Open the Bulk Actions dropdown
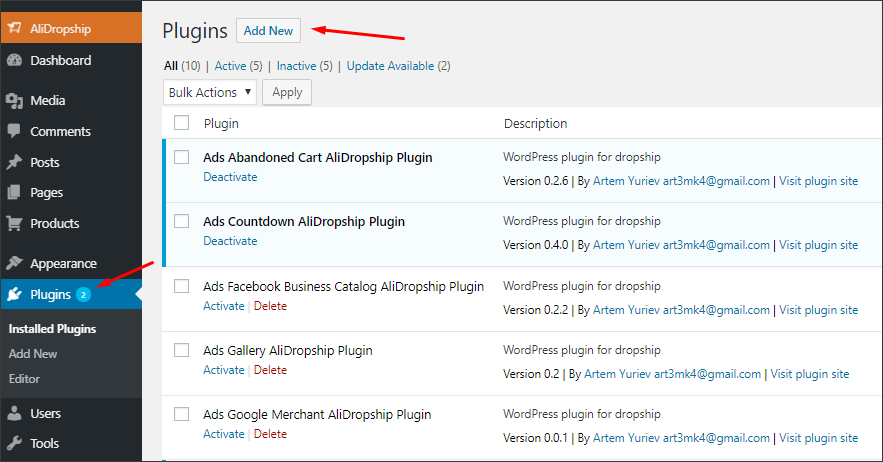 pyautogui.click(x=210, y=92)
